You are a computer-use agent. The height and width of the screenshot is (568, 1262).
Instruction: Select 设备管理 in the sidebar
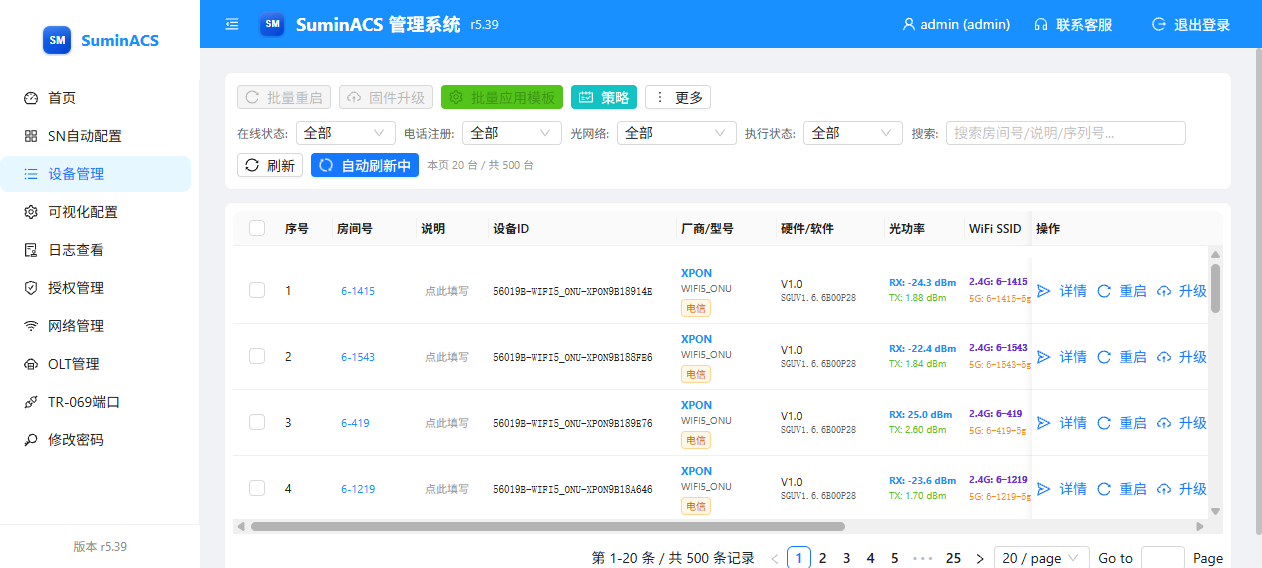pos(95,174)
